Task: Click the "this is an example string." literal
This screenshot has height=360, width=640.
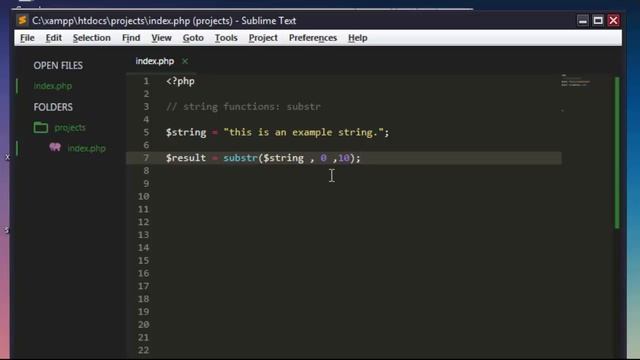Action: pos(304,132)
